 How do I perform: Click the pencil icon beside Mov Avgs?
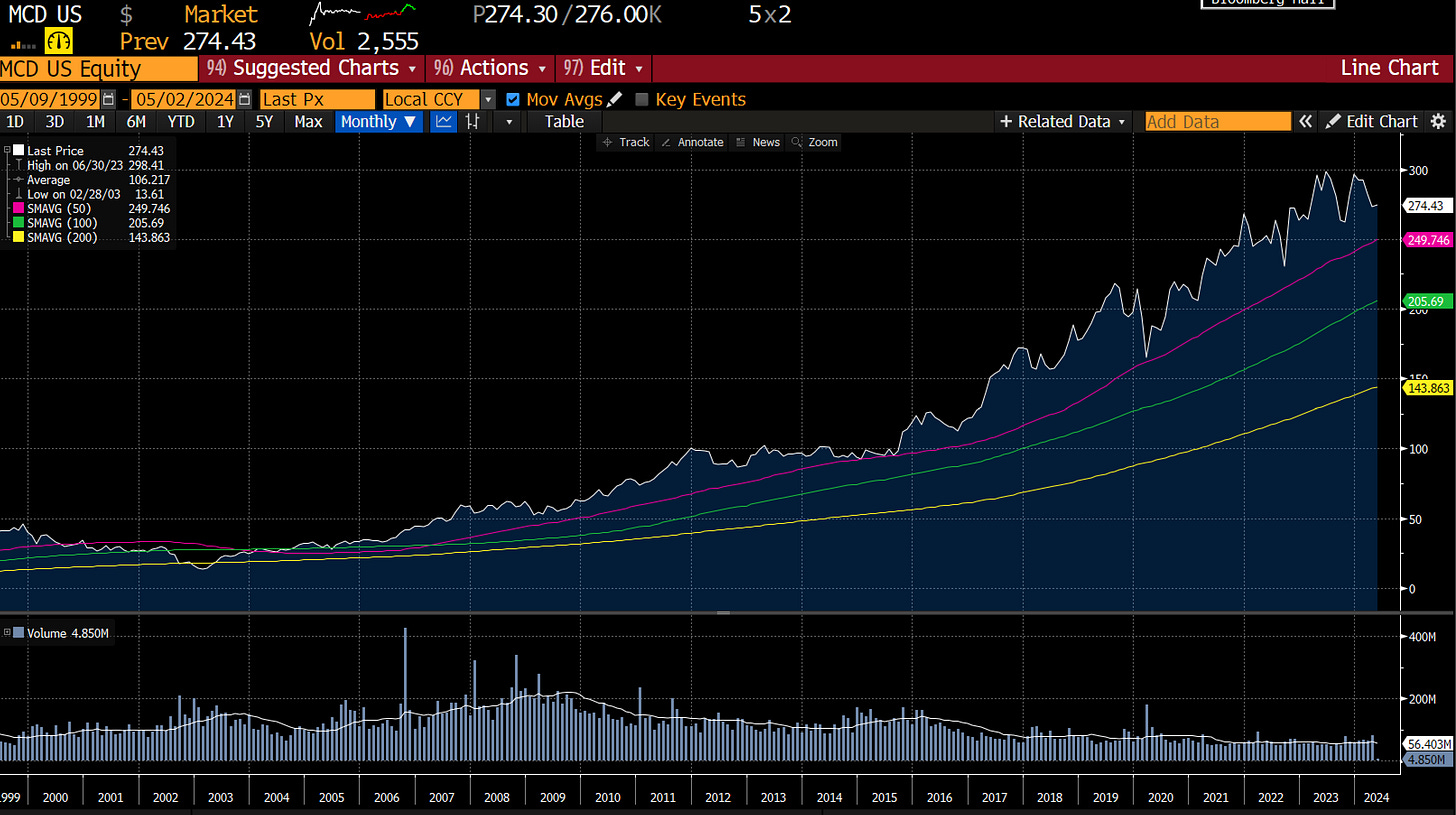tap(614, 99)
